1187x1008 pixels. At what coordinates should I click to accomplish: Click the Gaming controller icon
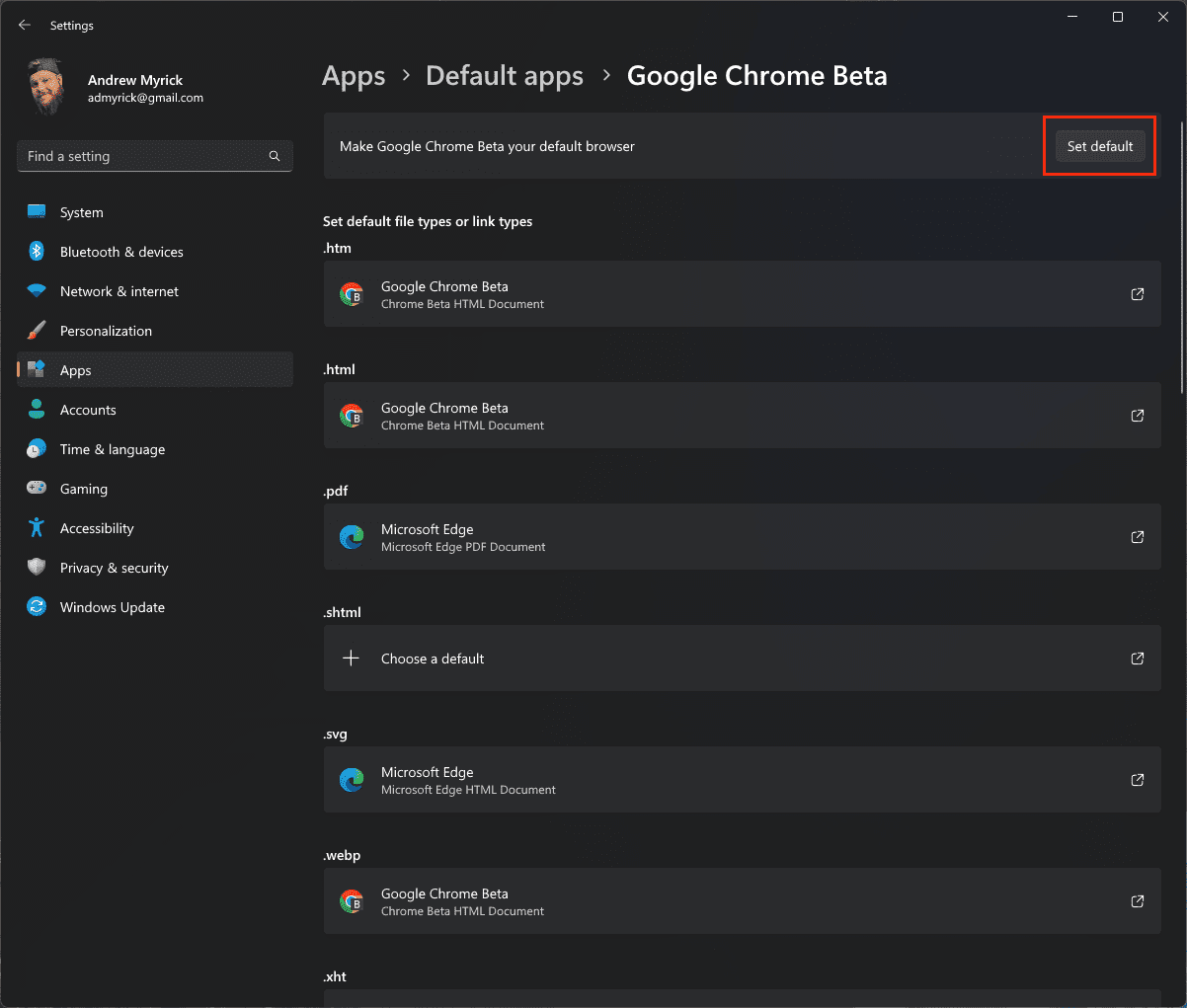[x=37, y=489]
